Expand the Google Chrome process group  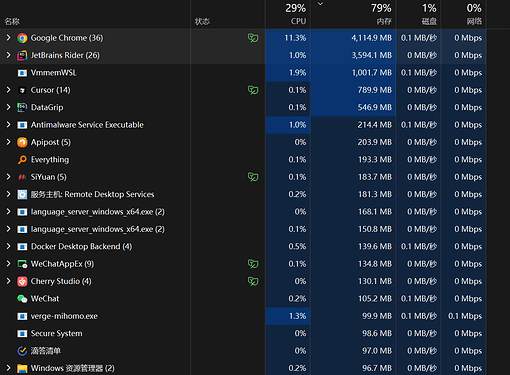tap(9, 38)
